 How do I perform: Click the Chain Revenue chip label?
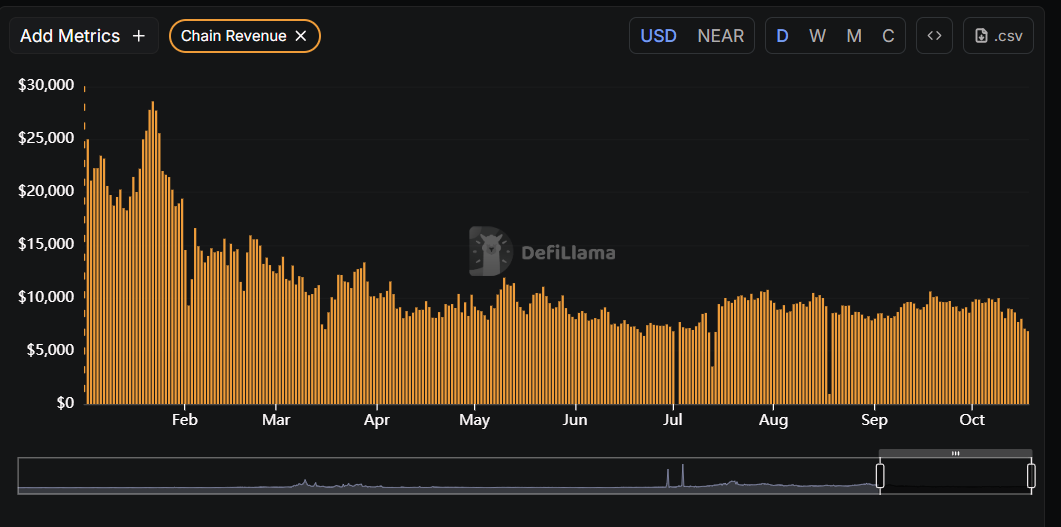click(x=233, y=36)
